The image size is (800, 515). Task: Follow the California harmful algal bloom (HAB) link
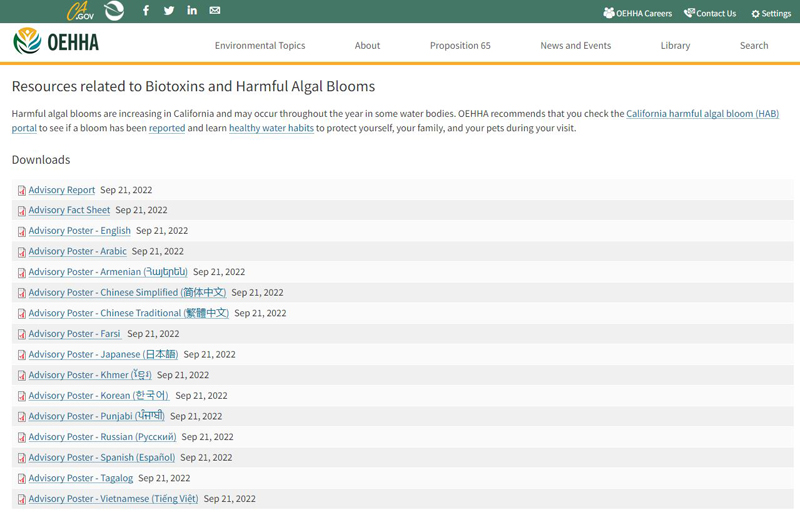(x=702, y=114)
